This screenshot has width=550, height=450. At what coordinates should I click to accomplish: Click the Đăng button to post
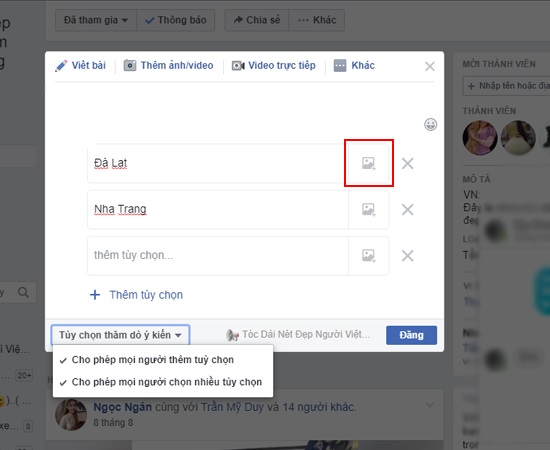click(411, 335)
